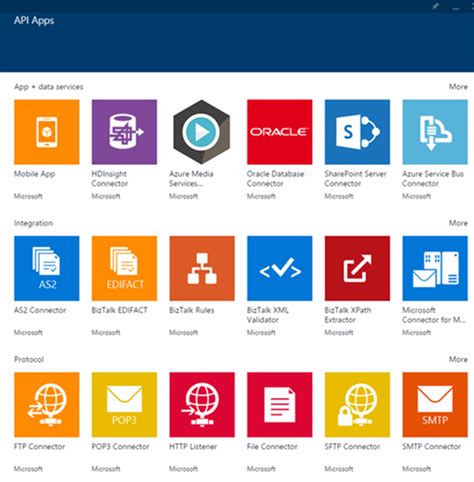The height and width of the screenshot is (482, 474).
Task: Click the 'Mobile App' label
Action: (x=34, y=174)
